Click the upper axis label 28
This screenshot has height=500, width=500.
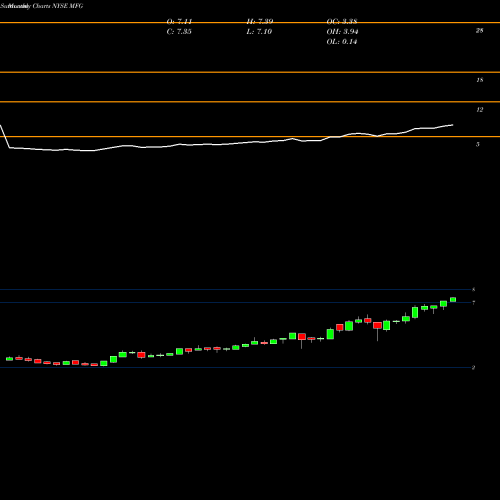(x=479, y=31)
